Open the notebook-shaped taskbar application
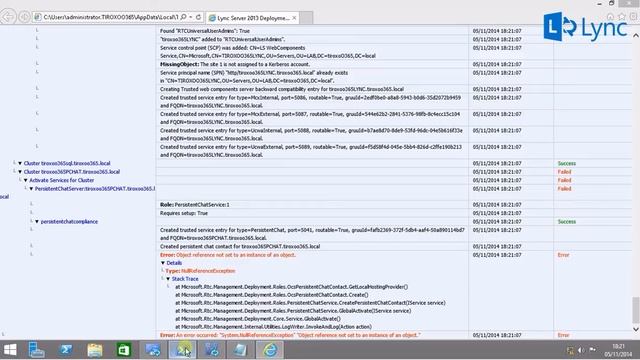The width and height of the screenshot is (640, 360). [240, 350]
